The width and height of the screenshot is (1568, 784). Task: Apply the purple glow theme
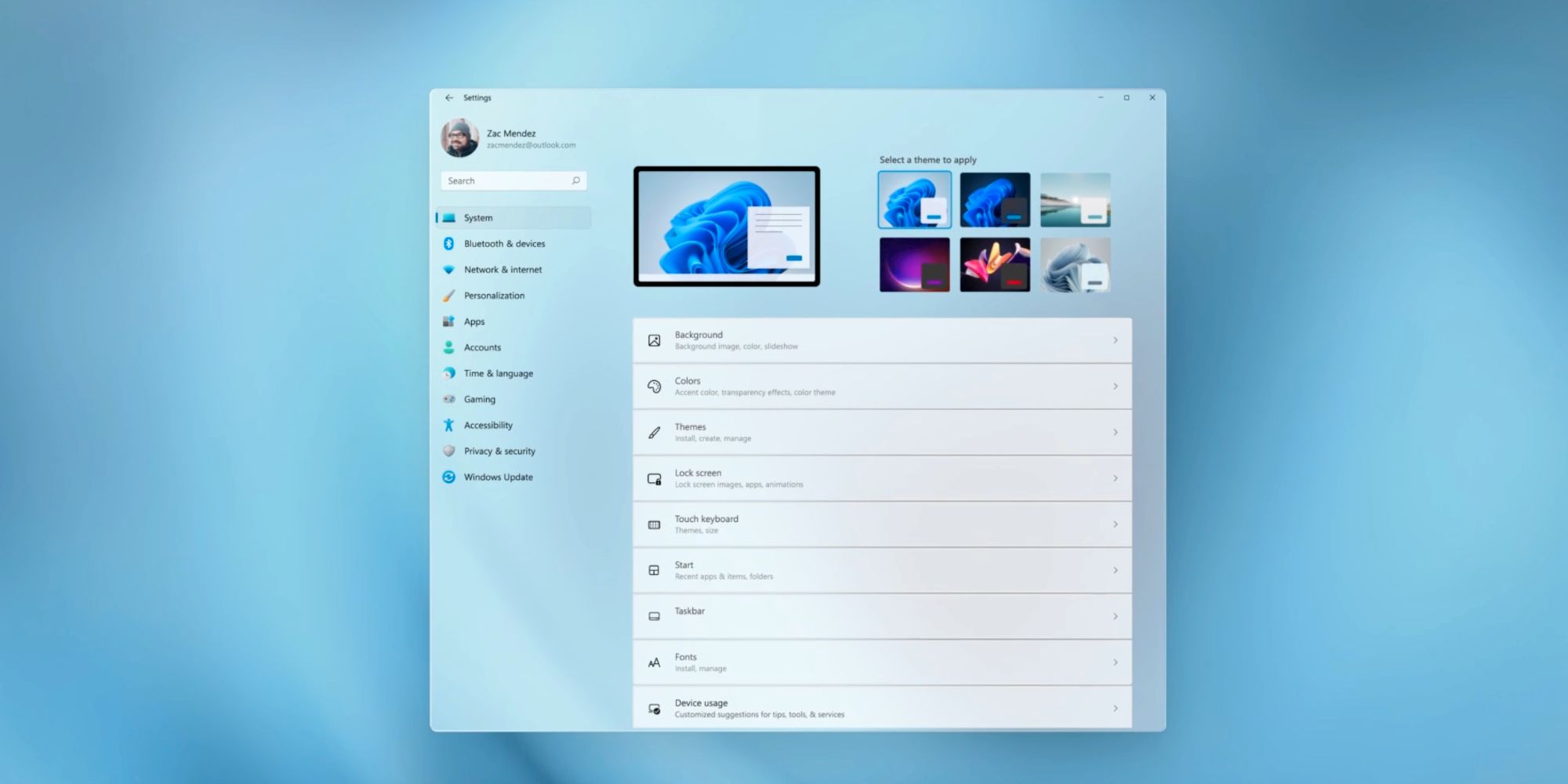914,265
